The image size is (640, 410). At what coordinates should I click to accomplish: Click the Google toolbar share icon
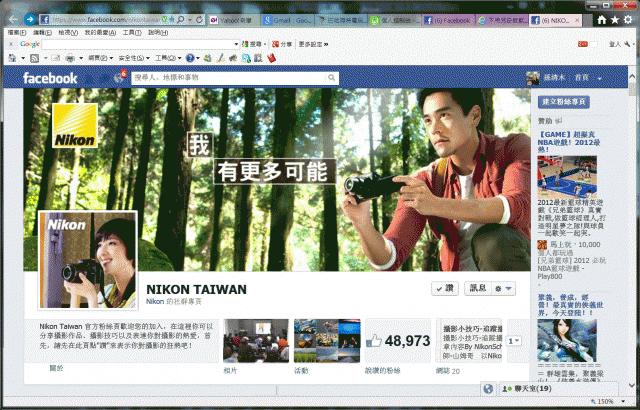click(x=282, y=44)
